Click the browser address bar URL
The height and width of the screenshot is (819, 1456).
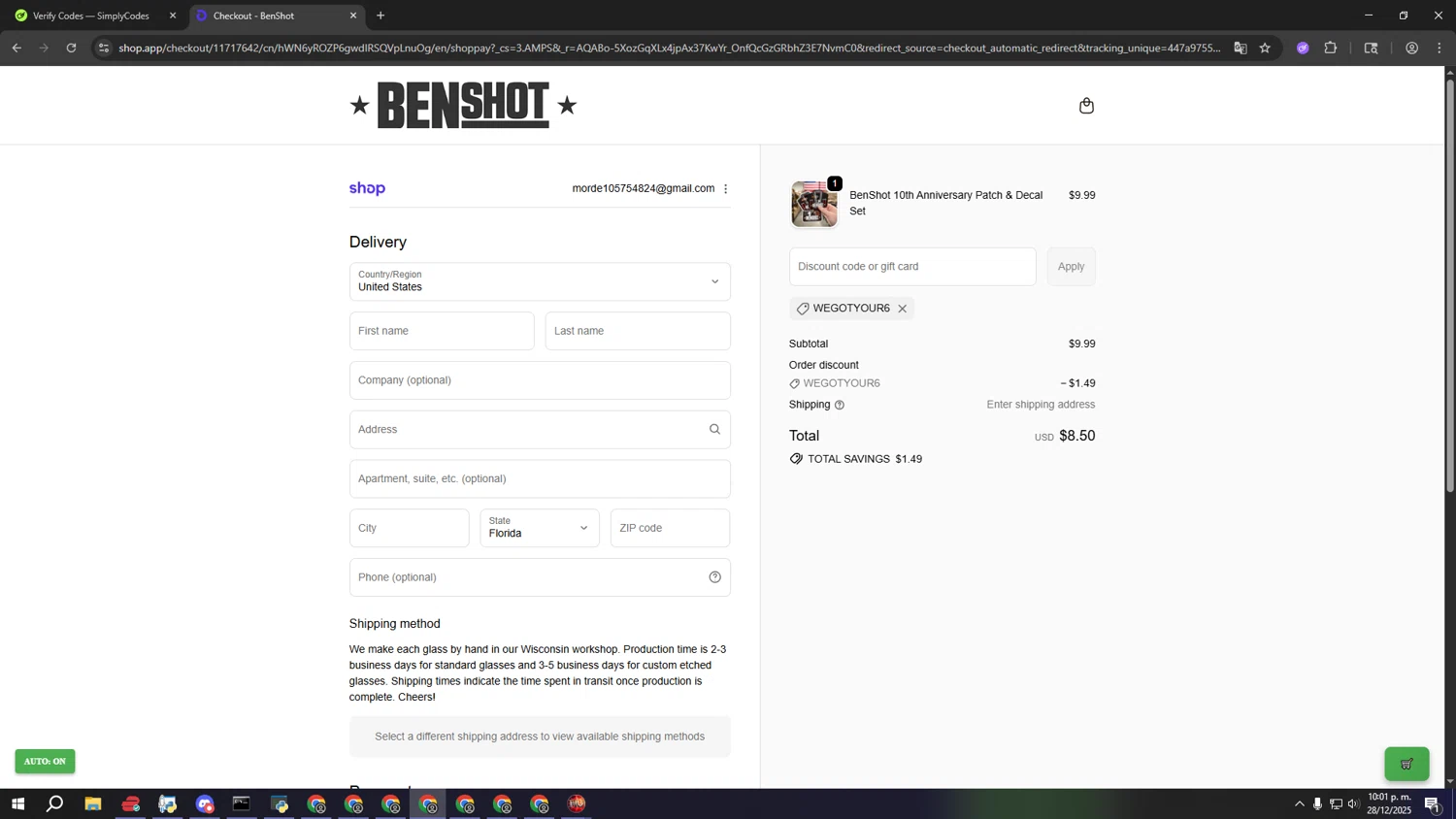(x=670, y=48)
